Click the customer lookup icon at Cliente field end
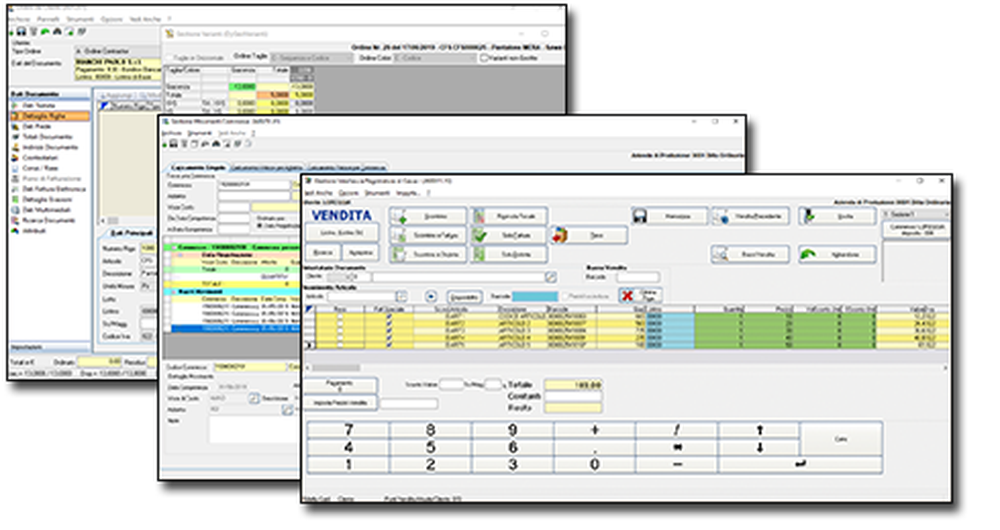This screenshot has height=530, width=1000. 550,277
